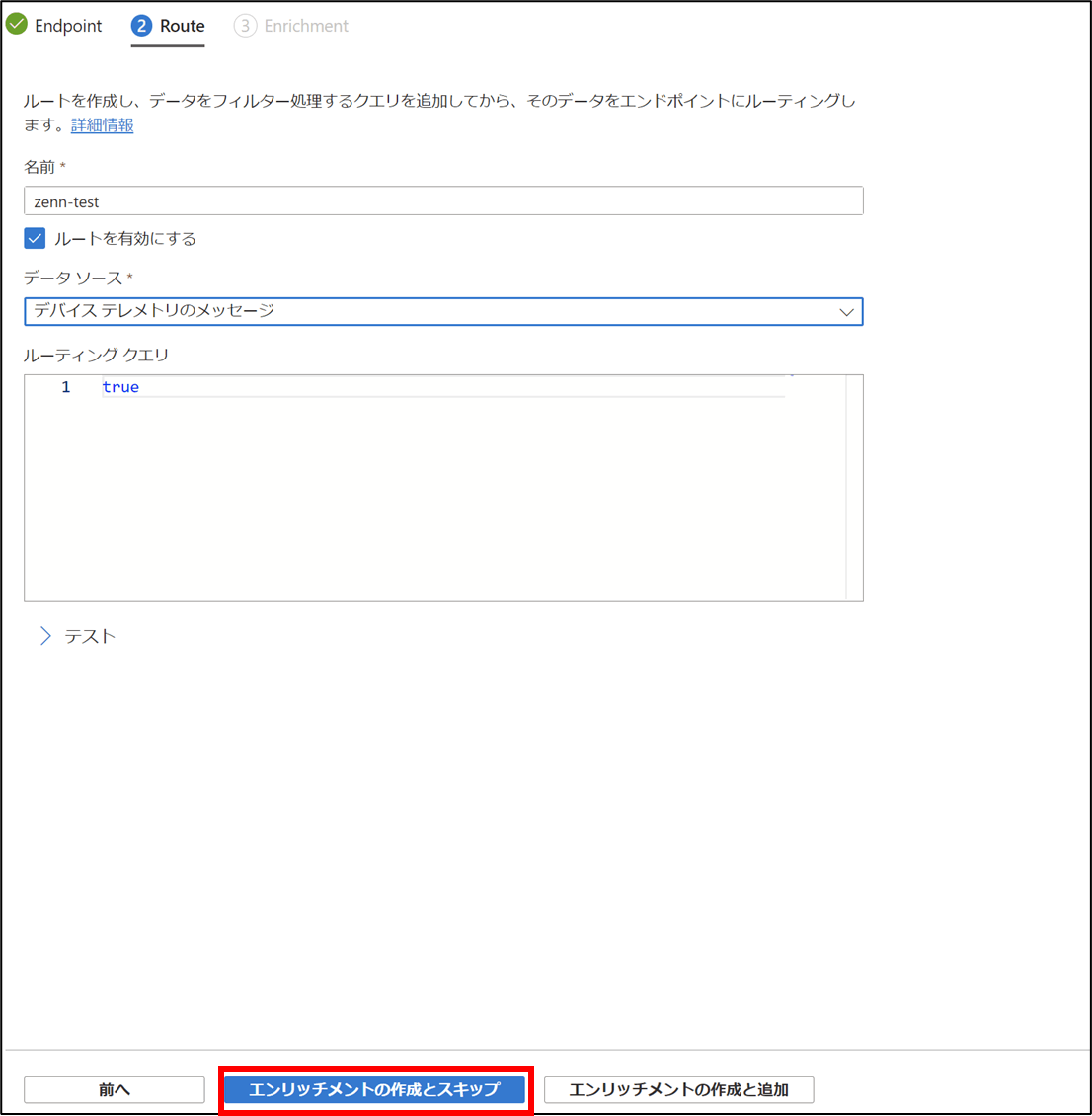This screenshot has height=1116, width=1092.
Task: Expand the テスト section
Action: coord(78,636)
